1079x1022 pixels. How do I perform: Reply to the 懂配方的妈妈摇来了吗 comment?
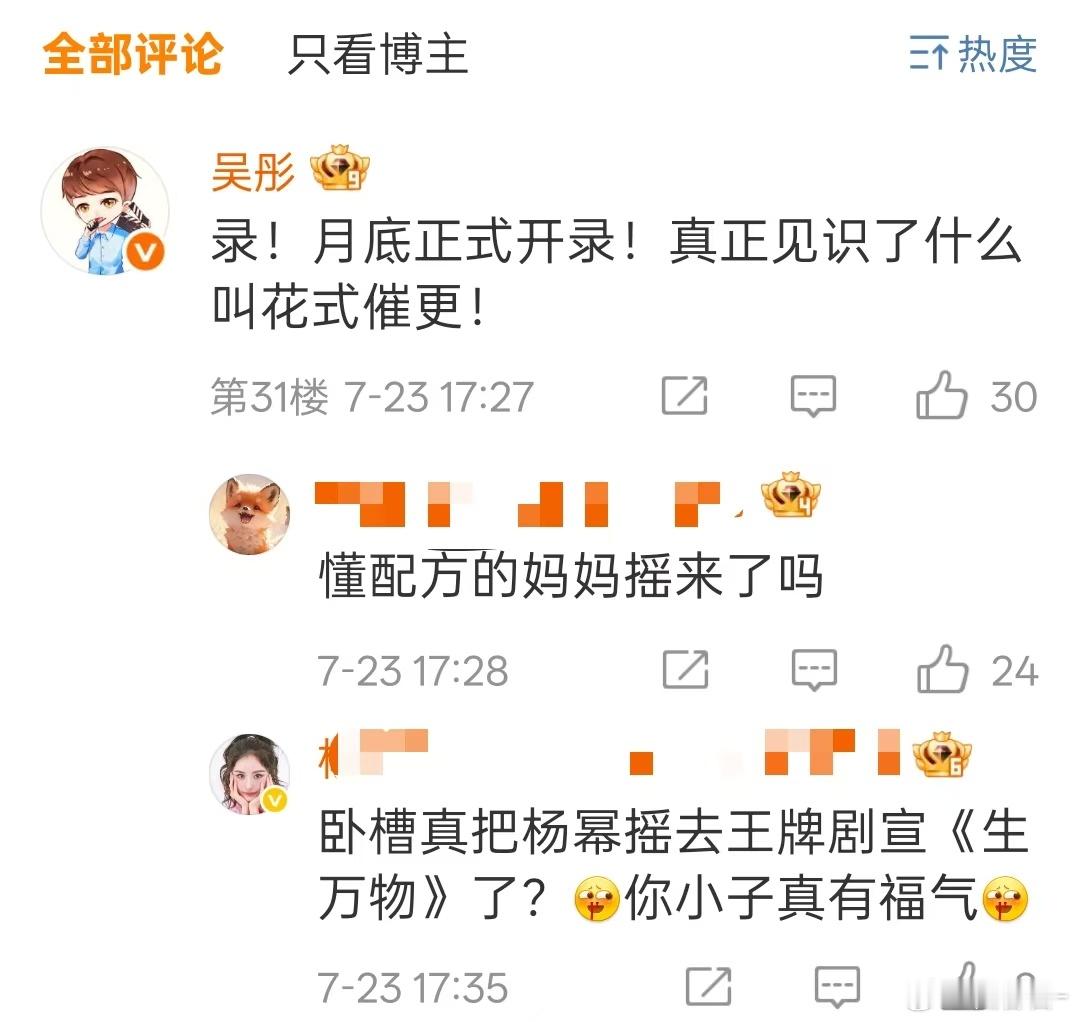[814, 670]
